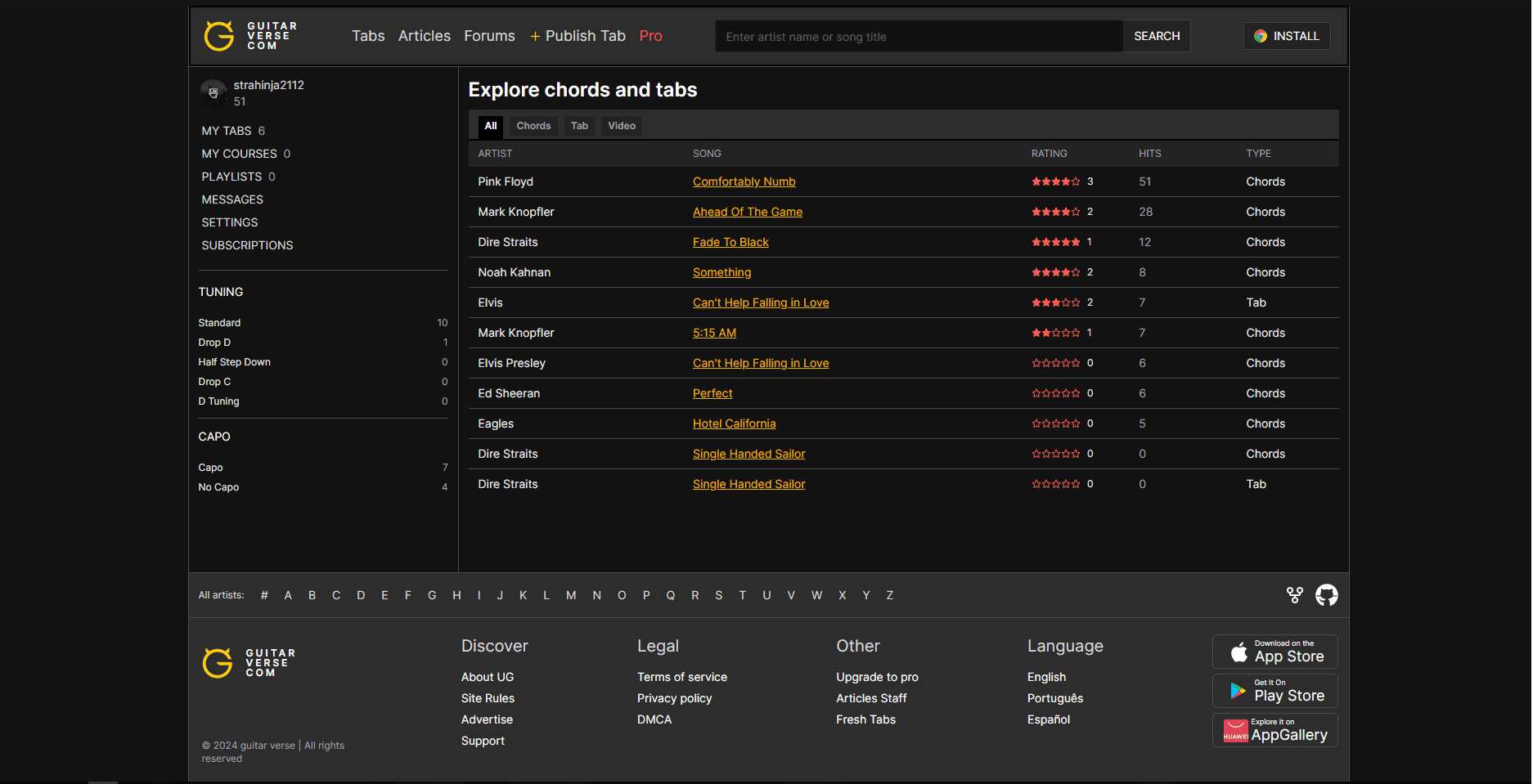Open the Hotel California link
Viewport: 1533px width, 784px height.
734,423
